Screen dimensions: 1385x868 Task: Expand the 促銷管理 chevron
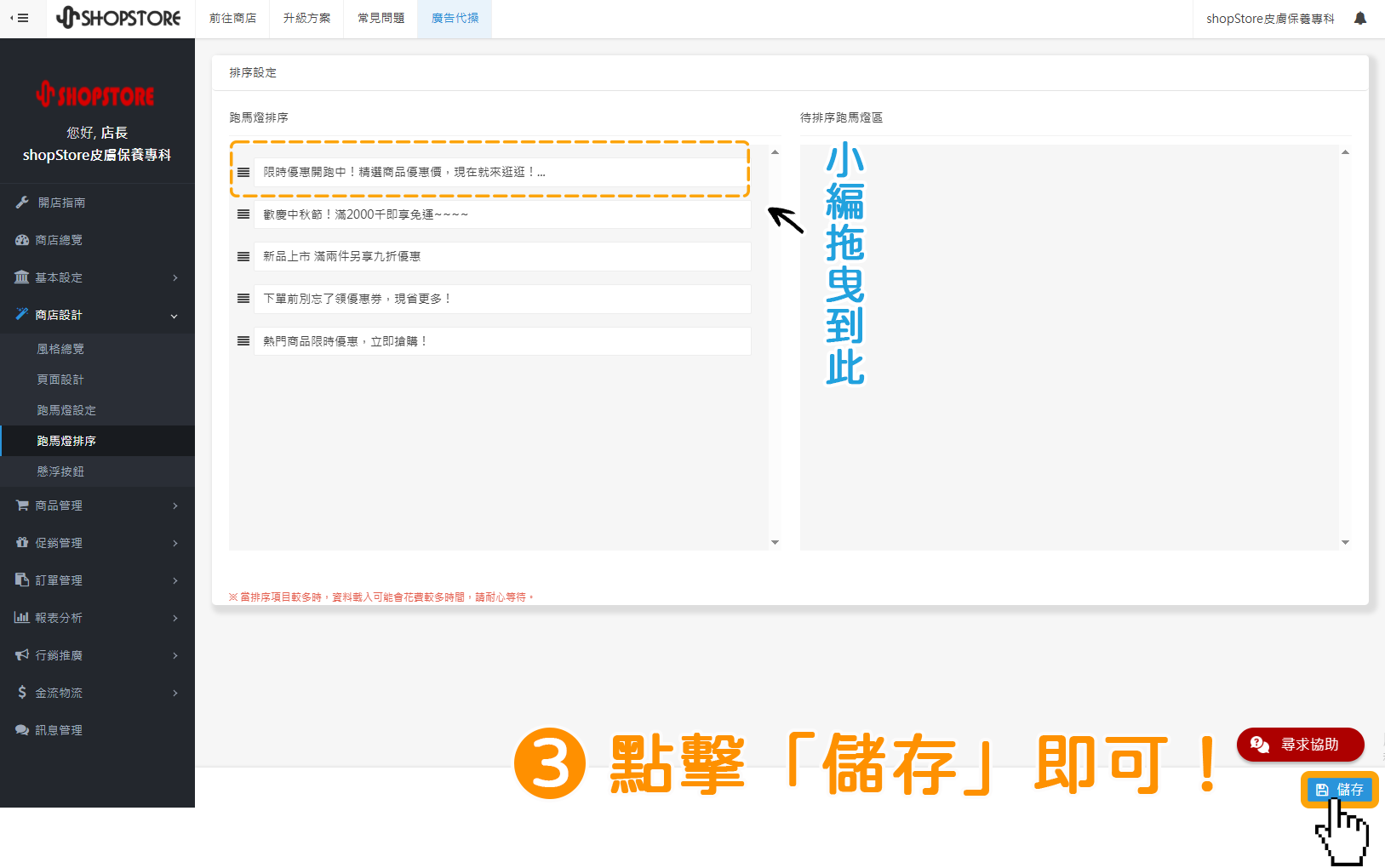pos(175,544)
